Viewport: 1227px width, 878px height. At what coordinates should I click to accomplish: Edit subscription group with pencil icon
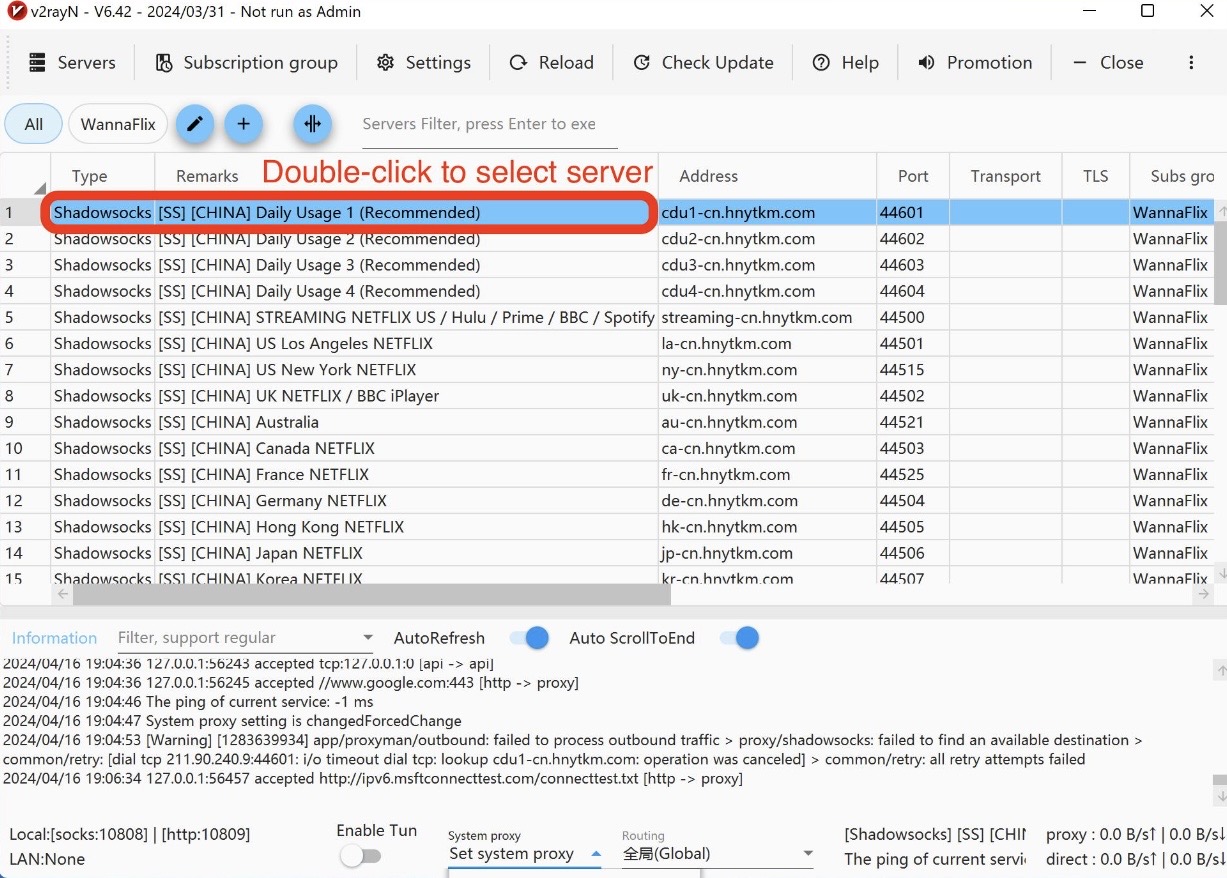coord(195,124)
